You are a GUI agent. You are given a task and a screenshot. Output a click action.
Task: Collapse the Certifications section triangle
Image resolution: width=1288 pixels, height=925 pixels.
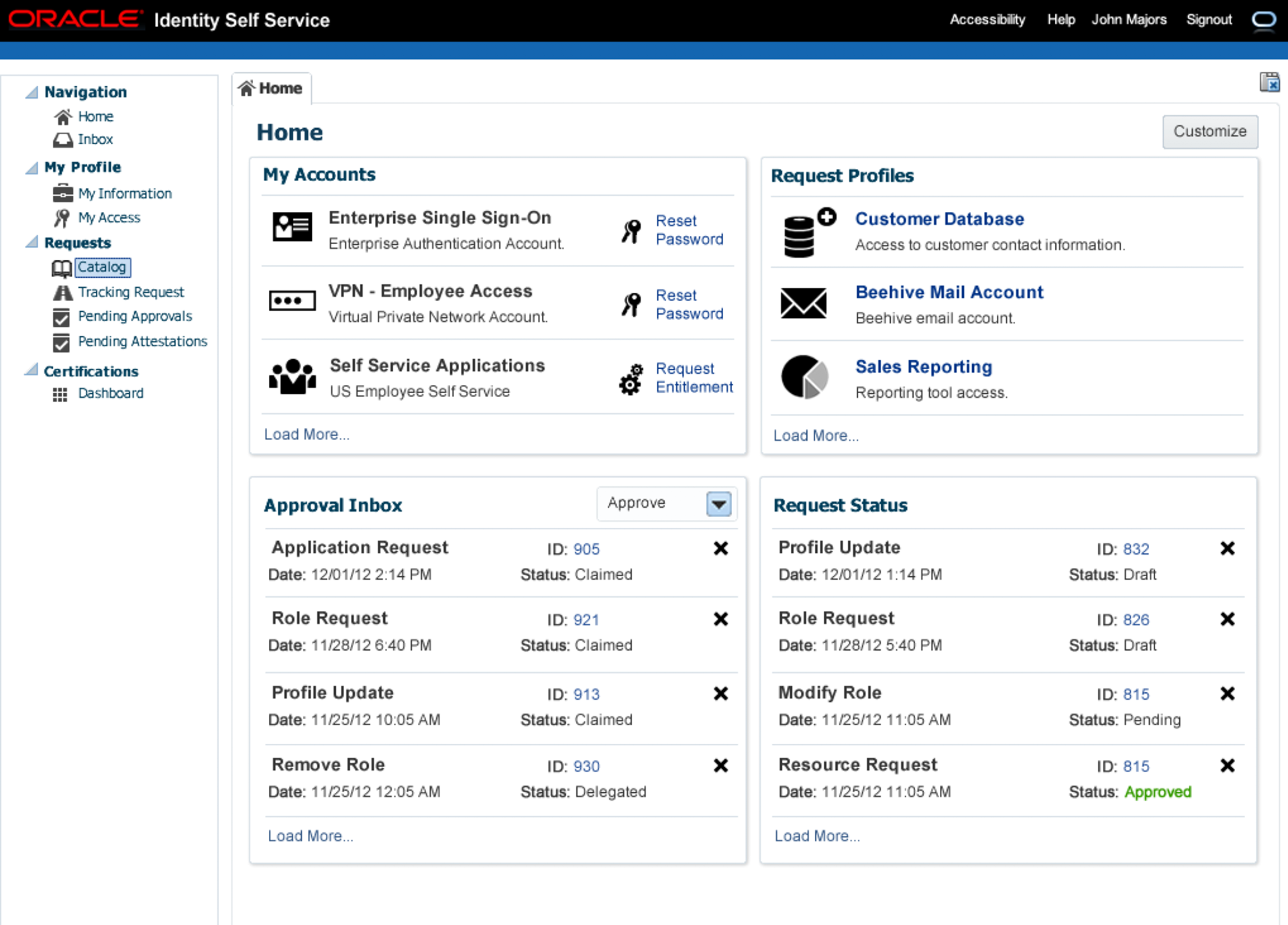tap(32, 370)
